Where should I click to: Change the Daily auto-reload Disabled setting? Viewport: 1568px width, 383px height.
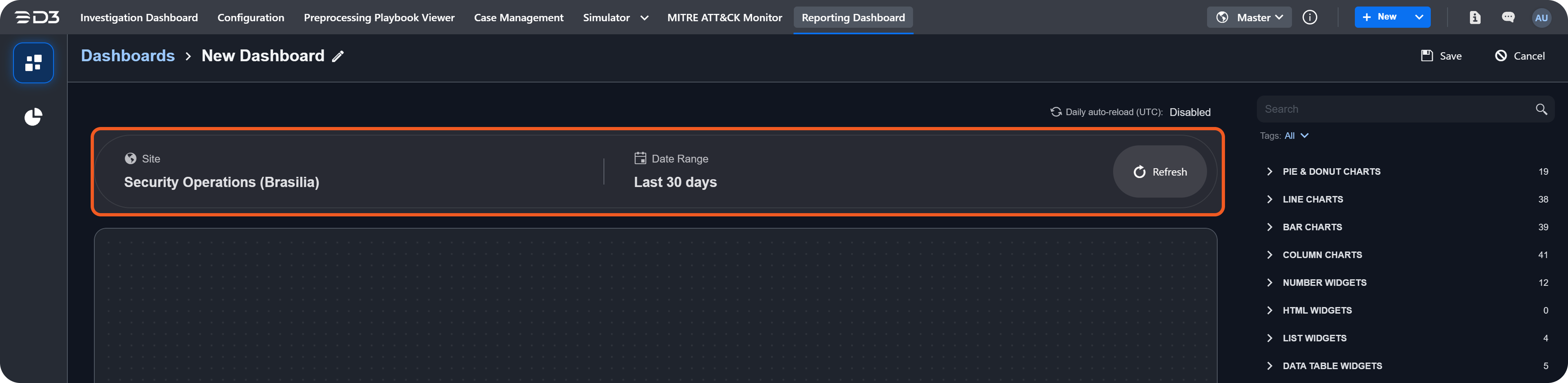(x=1189, y=112)
